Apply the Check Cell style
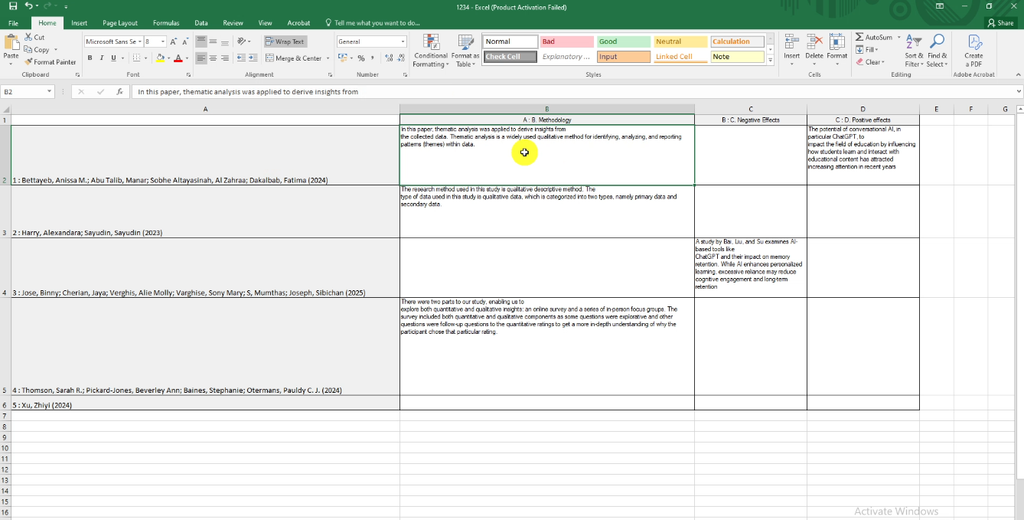This screenshot has height=520, width=1024. [510, 57]
